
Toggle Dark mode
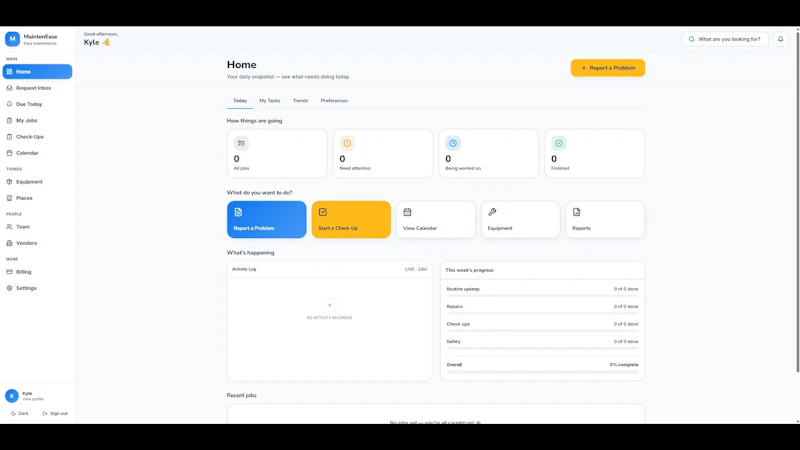coord(20,413)
